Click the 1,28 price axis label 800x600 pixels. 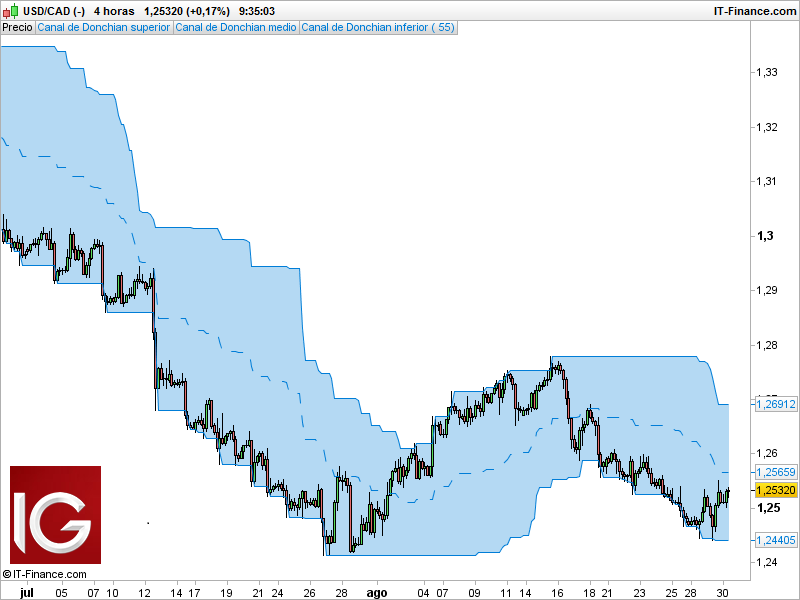(767, 345)
